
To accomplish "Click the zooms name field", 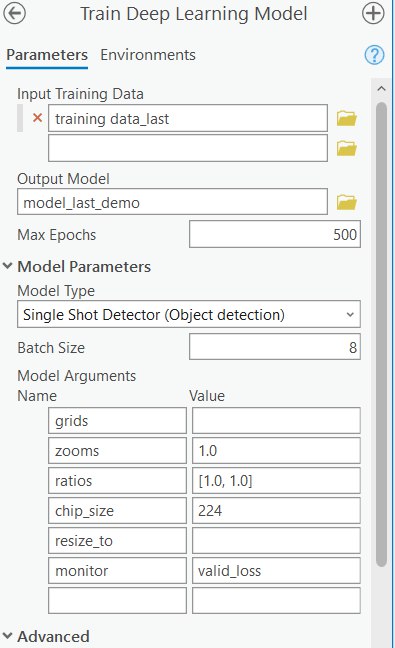I will point(117,450).
